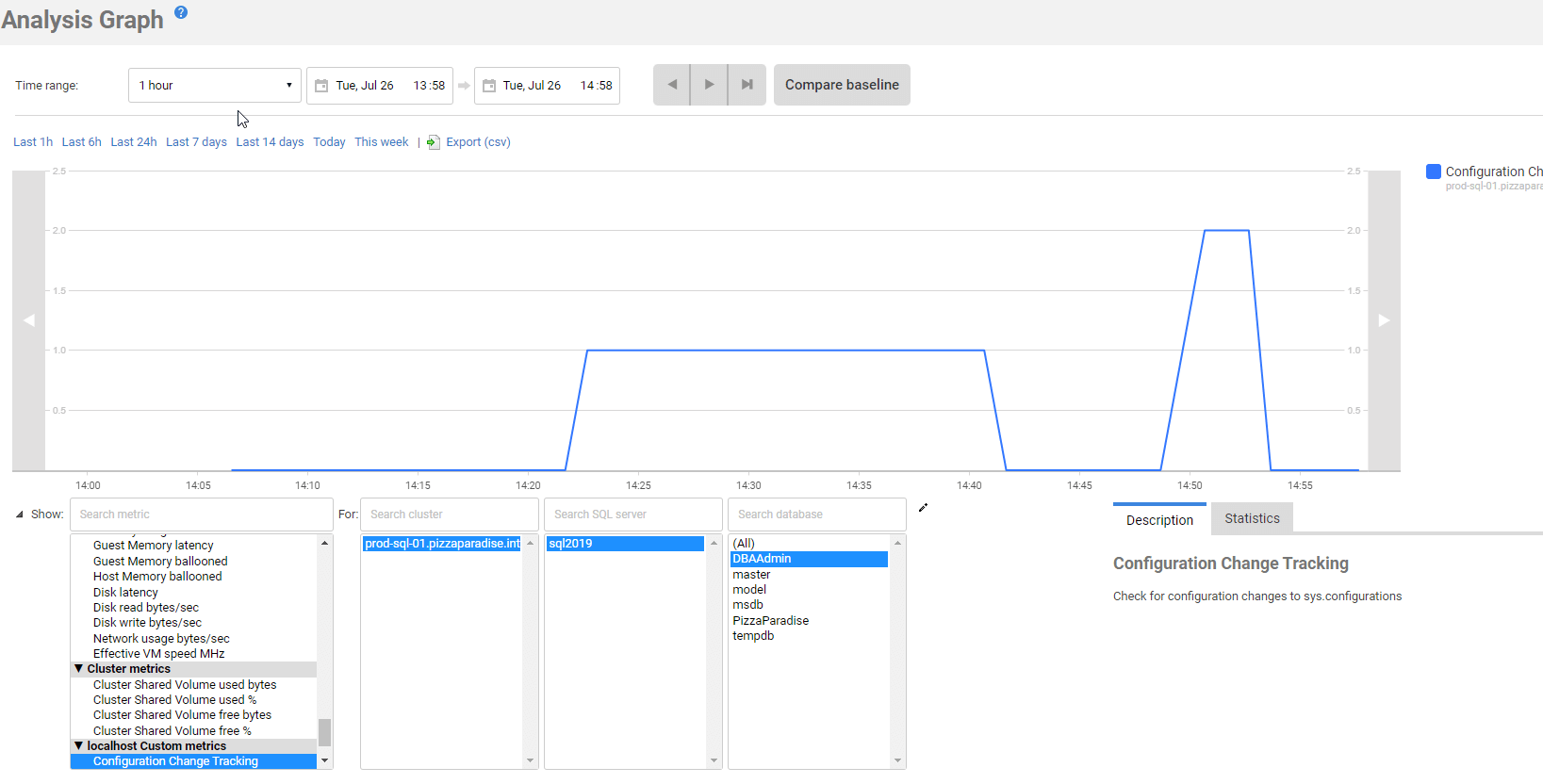This screenshot has width=1543, height=784.
Task: Collapse the Show metrics section triangle
Action: (x=20, y=514)
